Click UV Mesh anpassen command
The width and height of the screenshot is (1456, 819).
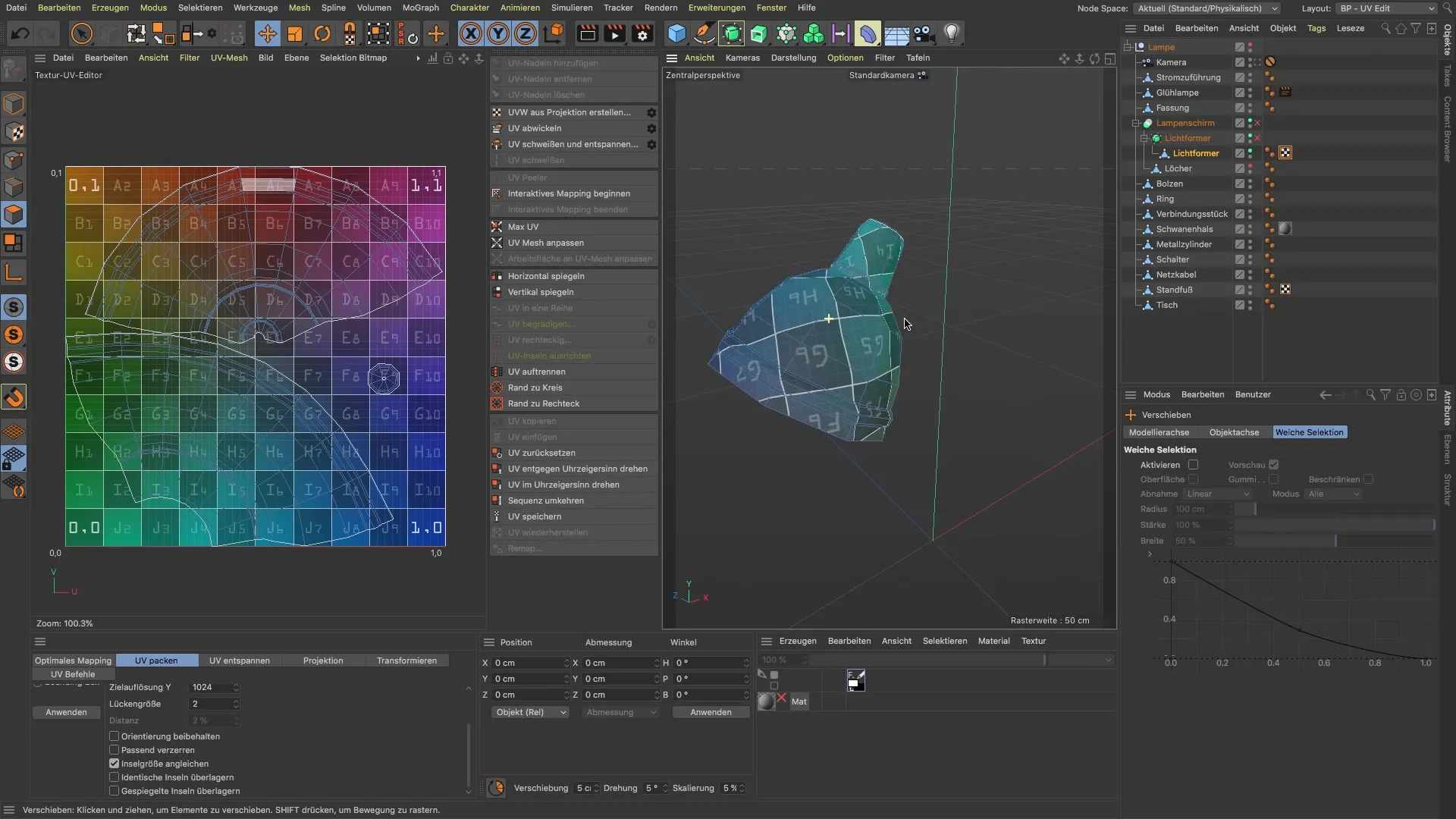(573, 243)
